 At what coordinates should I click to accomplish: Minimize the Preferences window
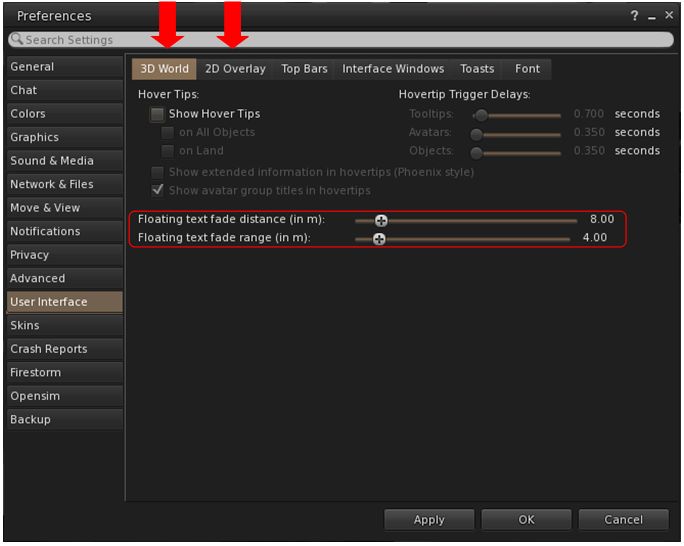[652, 17]
